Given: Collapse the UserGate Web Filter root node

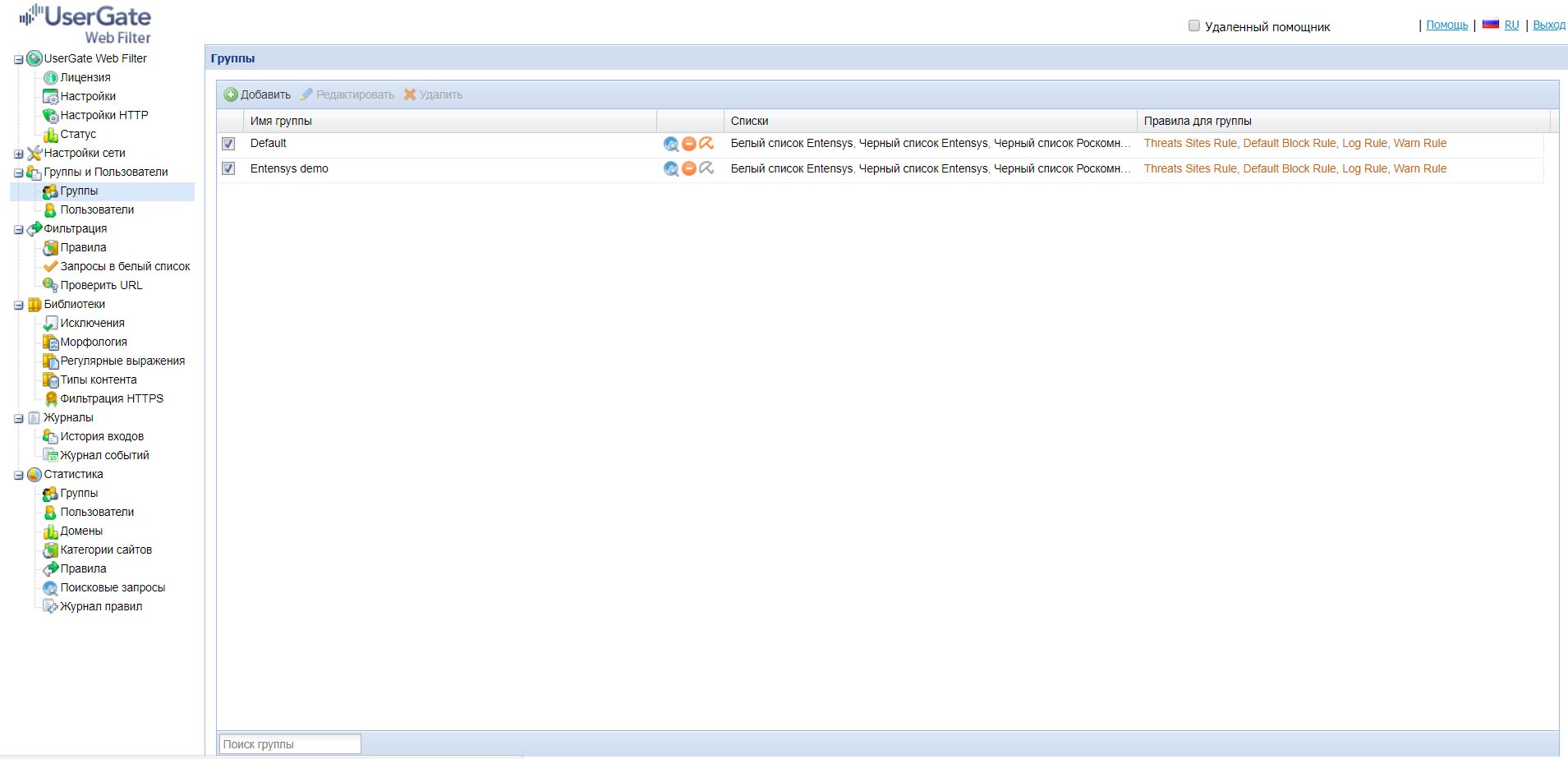Looking at the screenshot, I should coord(19,60).
